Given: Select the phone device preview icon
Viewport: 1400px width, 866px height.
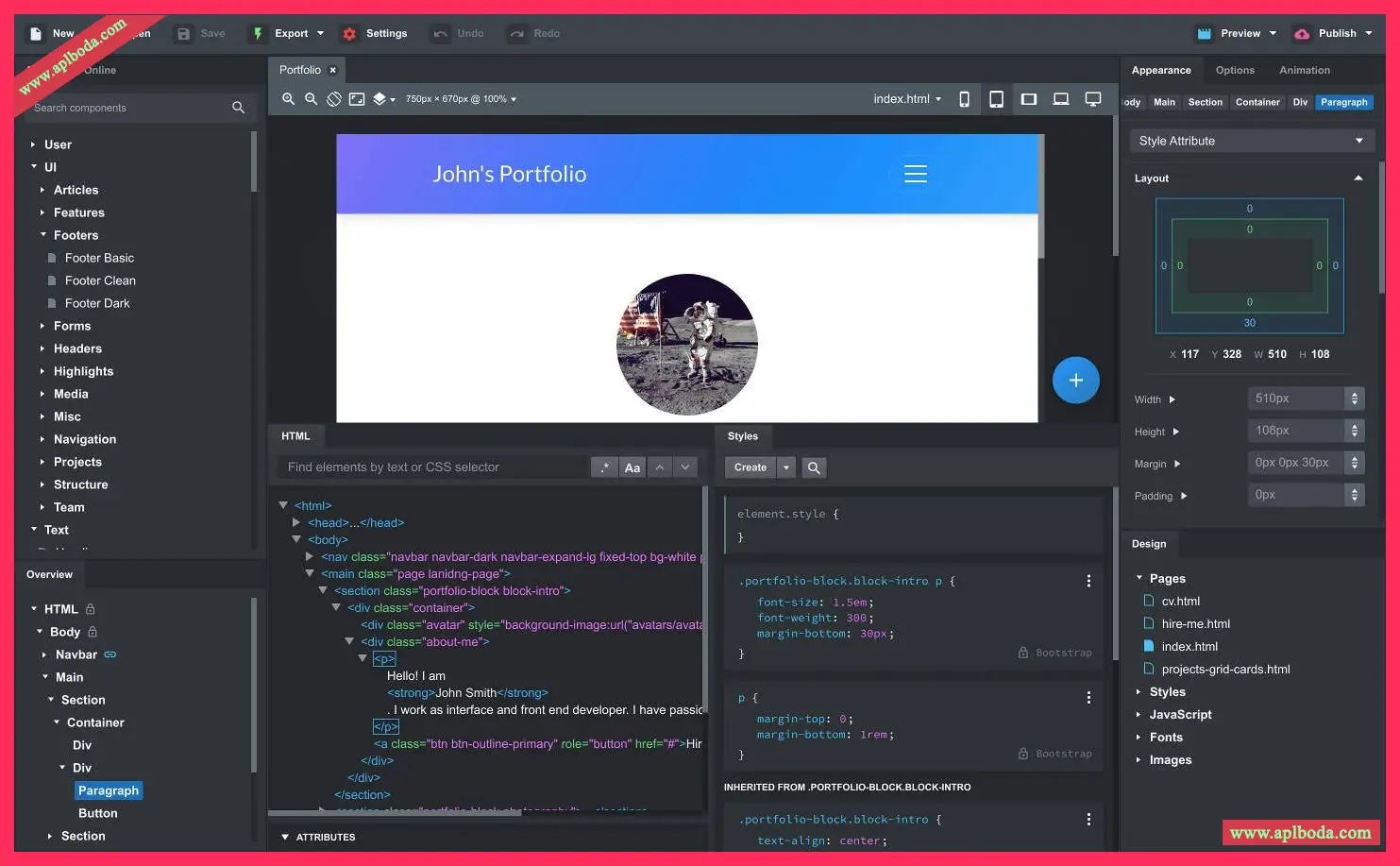Looking at the screenshot, I should [x=964, y=99].
